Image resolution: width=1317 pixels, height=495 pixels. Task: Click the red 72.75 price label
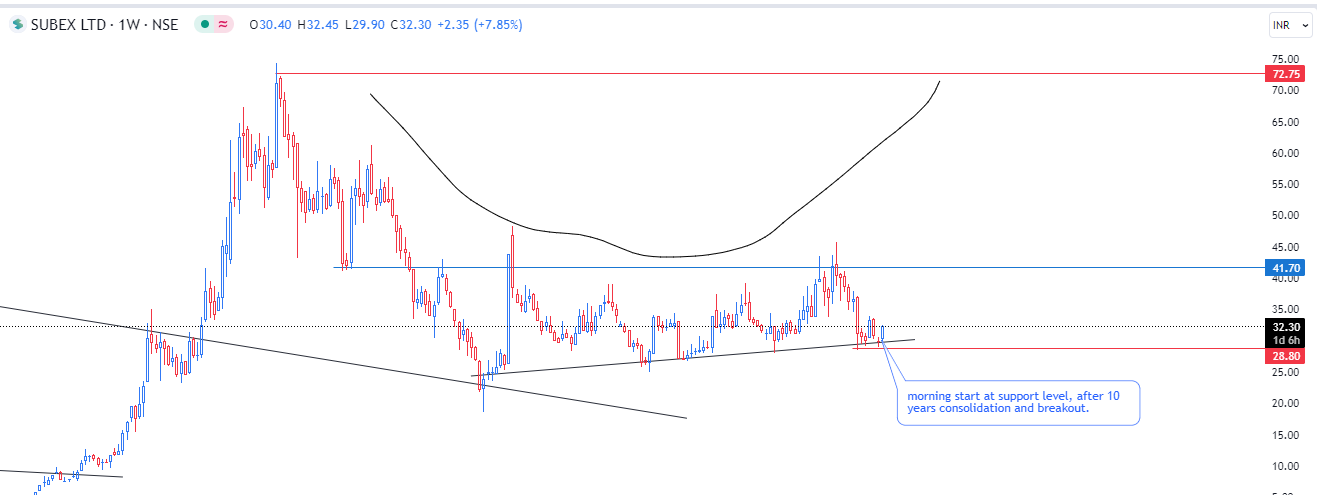[x=1283, y=74]
